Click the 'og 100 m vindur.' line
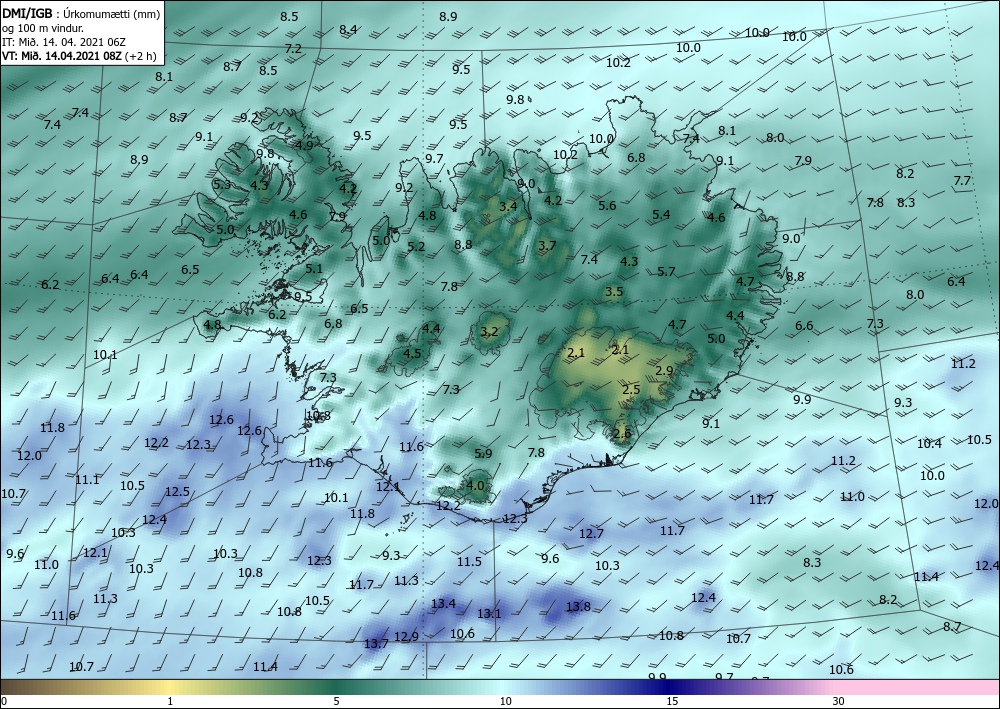The image size is (1000, 709). point(42,29)
